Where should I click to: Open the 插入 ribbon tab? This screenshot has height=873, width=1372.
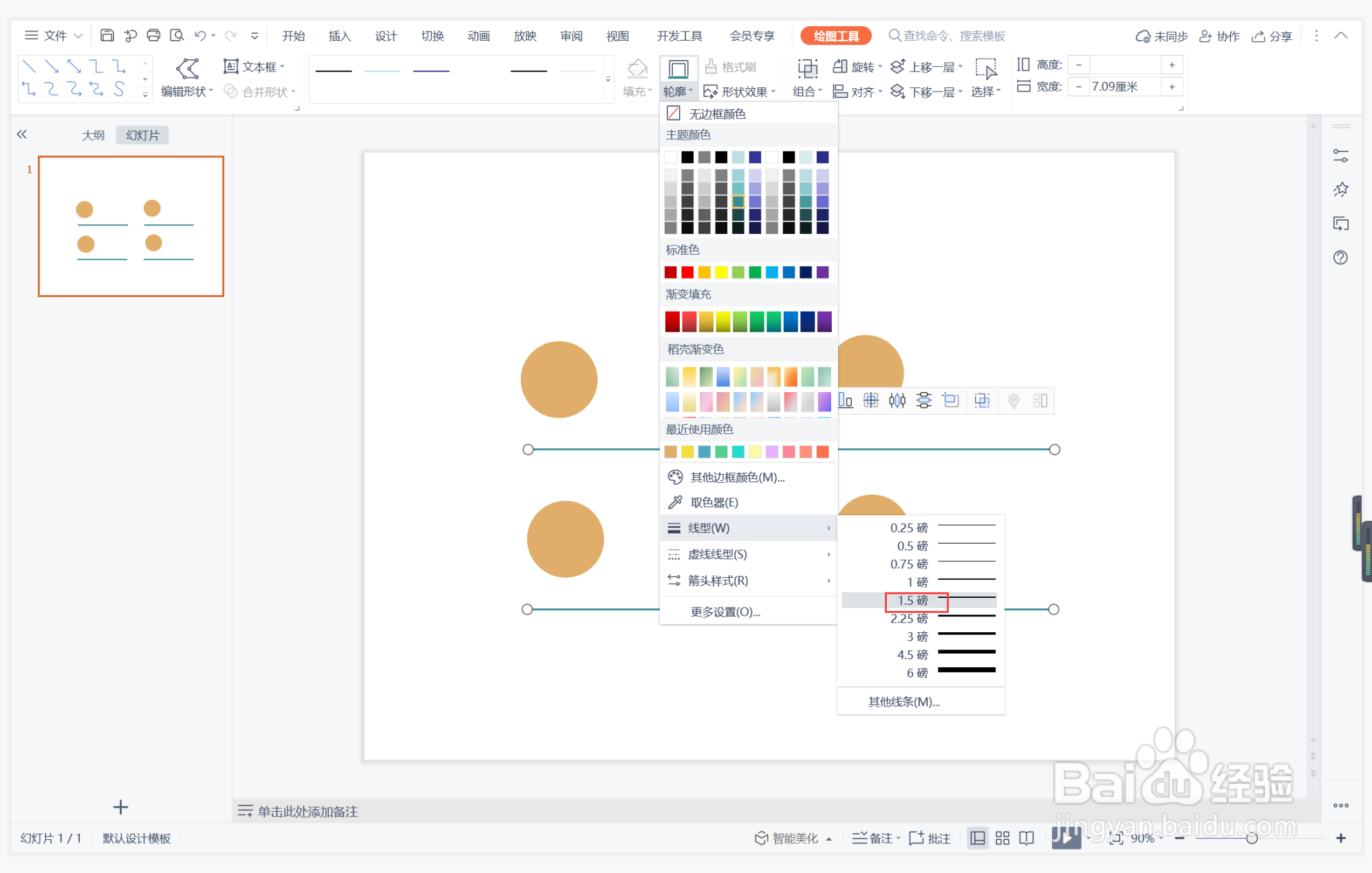(x=339, y=36)
